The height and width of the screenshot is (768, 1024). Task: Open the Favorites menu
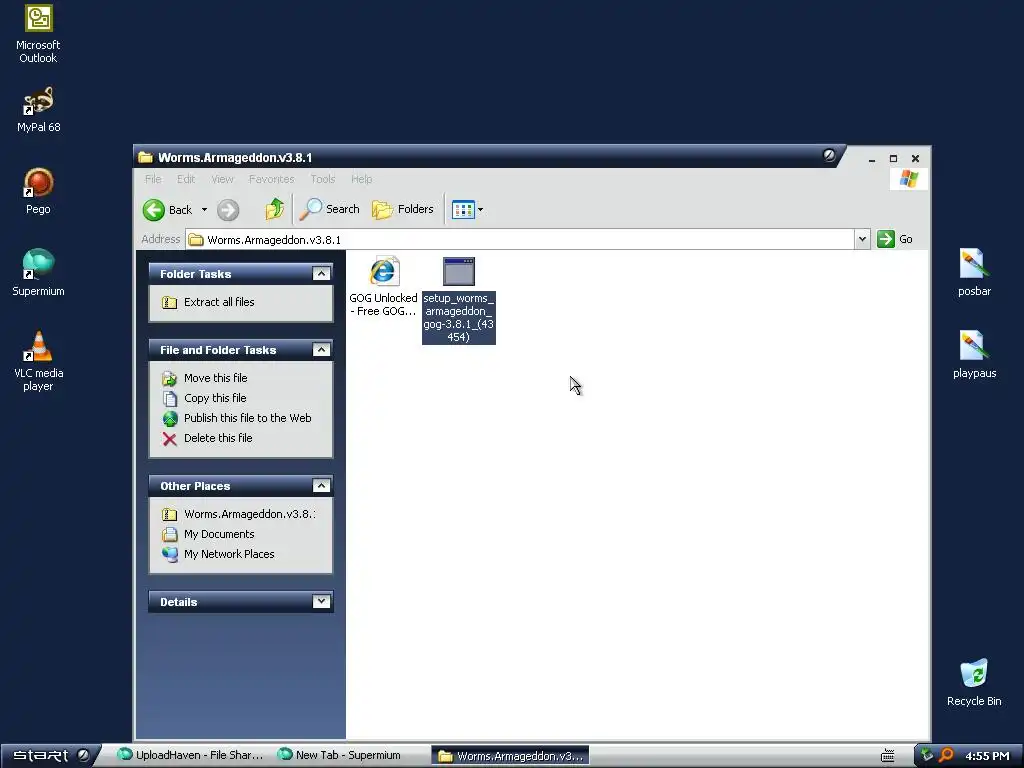(272, 179)
